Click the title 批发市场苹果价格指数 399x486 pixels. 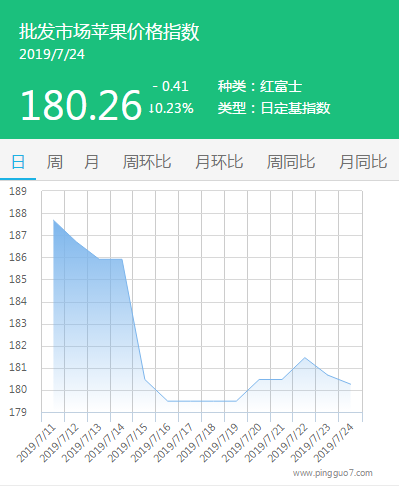(109, 32)
